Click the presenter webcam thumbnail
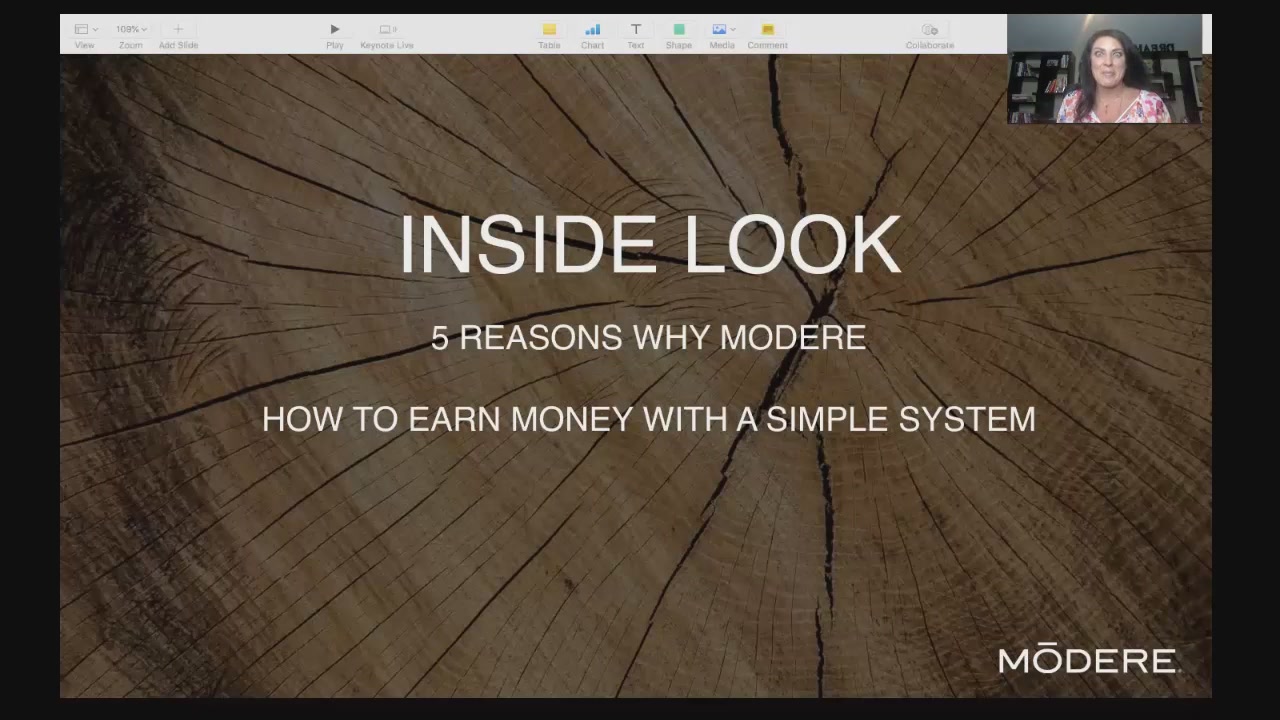Image resolution: width=1280 pixels, height=720 pixels. tap(1104, 69)
